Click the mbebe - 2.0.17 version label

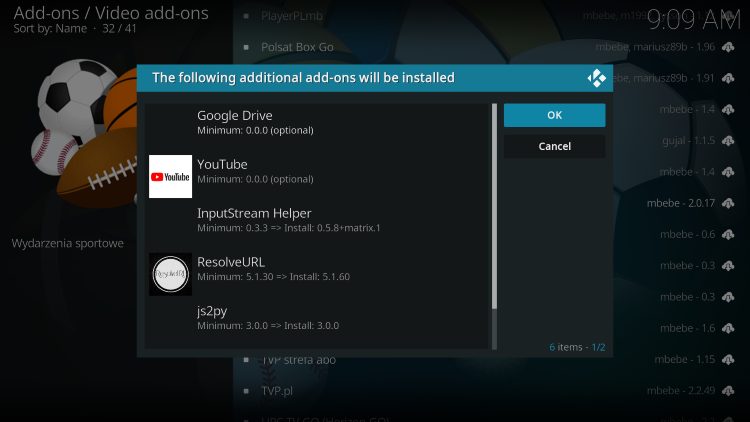coord(681,203)
